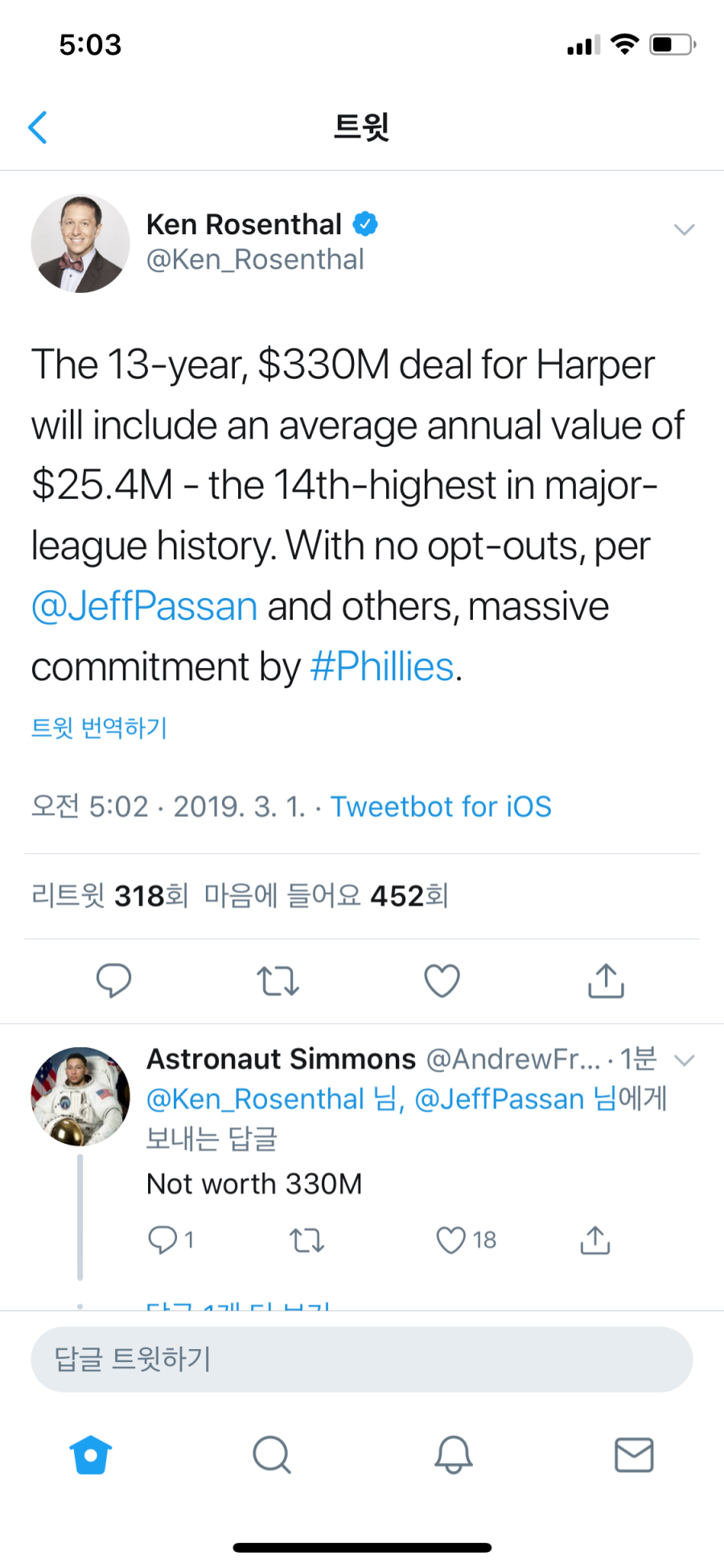
Task: Open the Home tab
Action: tap(91, 1455)
